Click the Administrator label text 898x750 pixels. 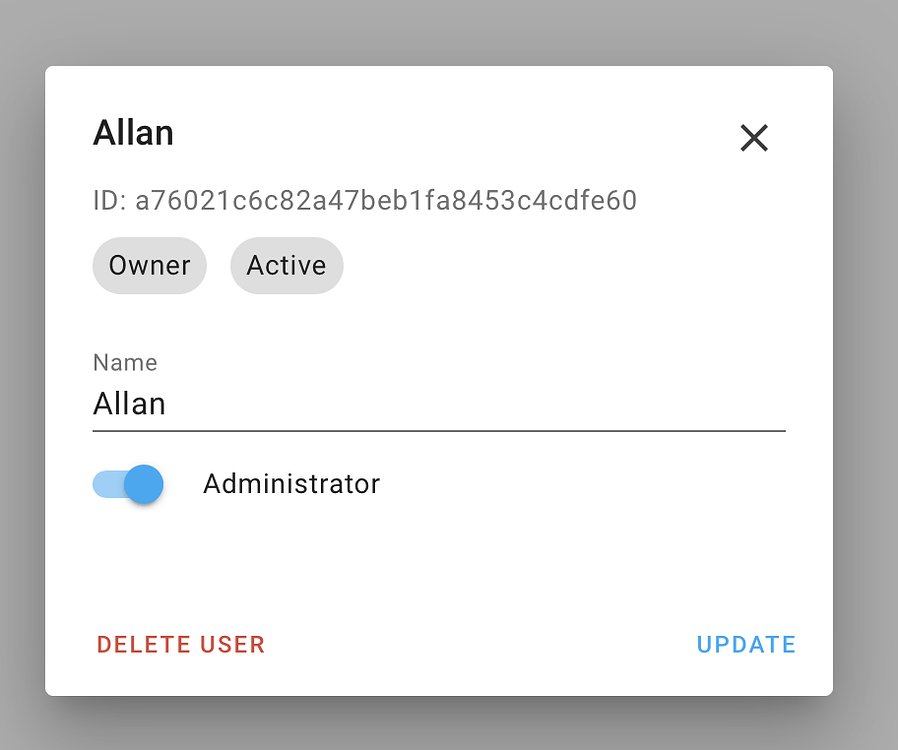pyautogui.click(x=291, y=484)
